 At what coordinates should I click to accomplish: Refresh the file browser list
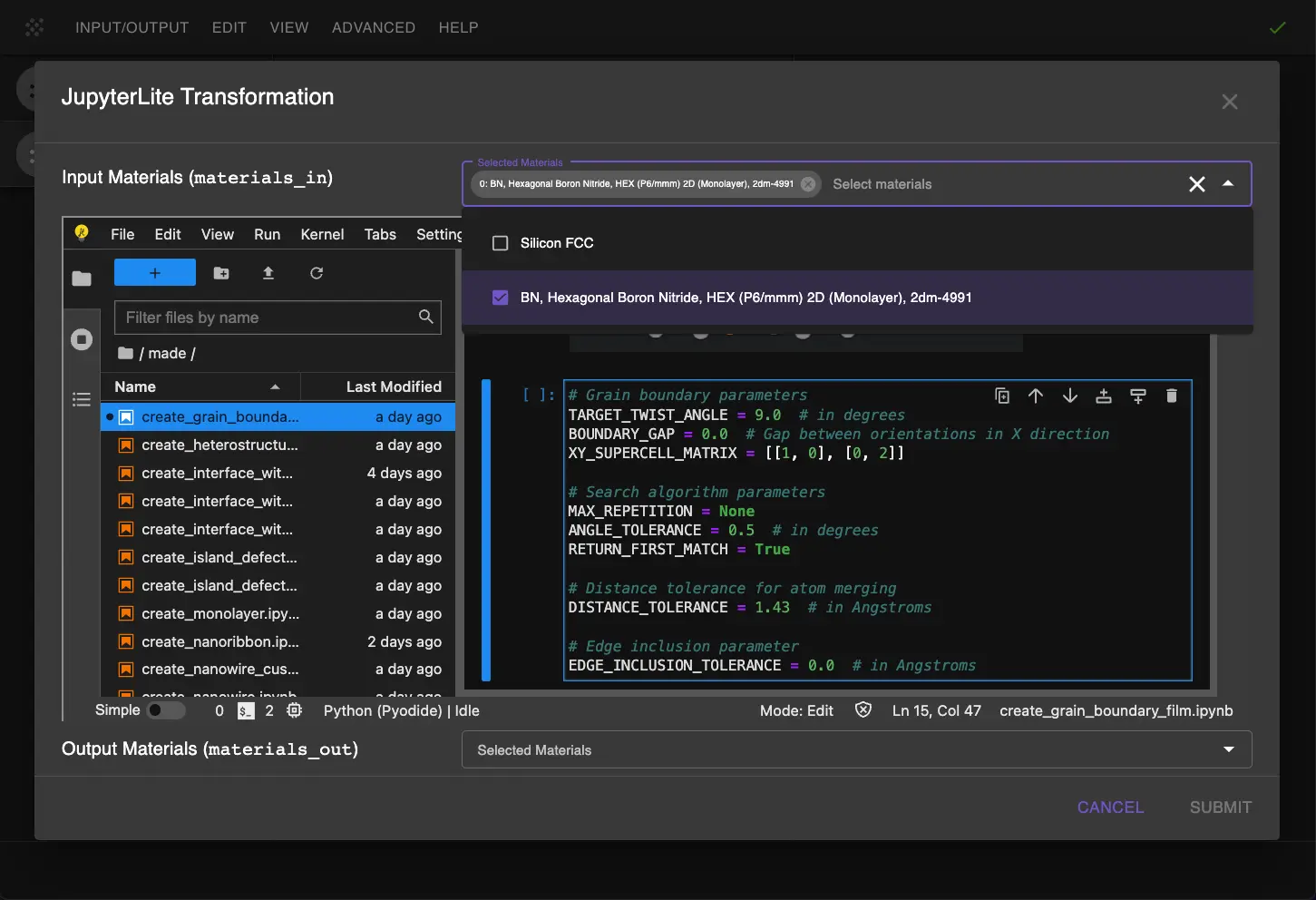click(317, 273)
